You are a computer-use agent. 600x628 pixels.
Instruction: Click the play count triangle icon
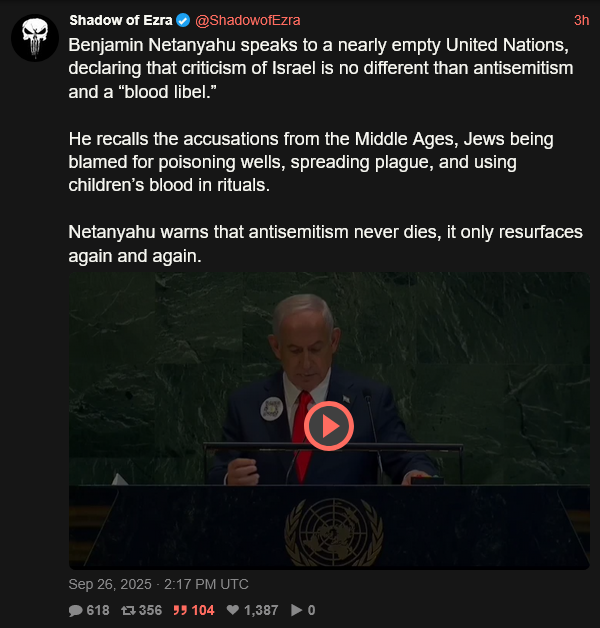296,610
